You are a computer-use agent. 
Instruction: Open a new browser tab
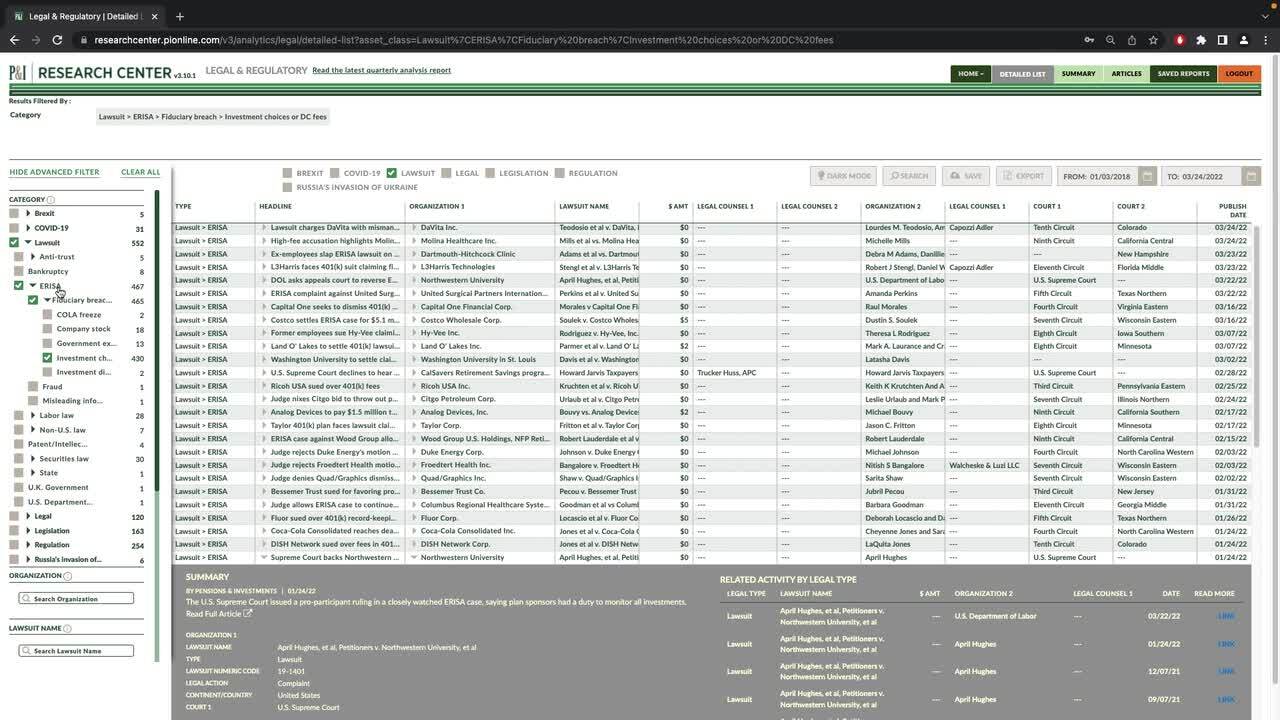180,16
